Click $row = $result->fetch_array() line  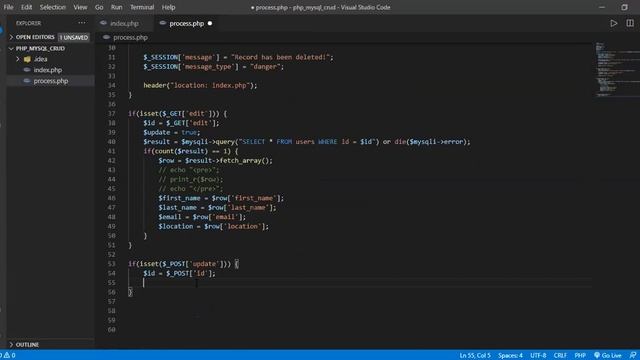(x=216, y=160)
